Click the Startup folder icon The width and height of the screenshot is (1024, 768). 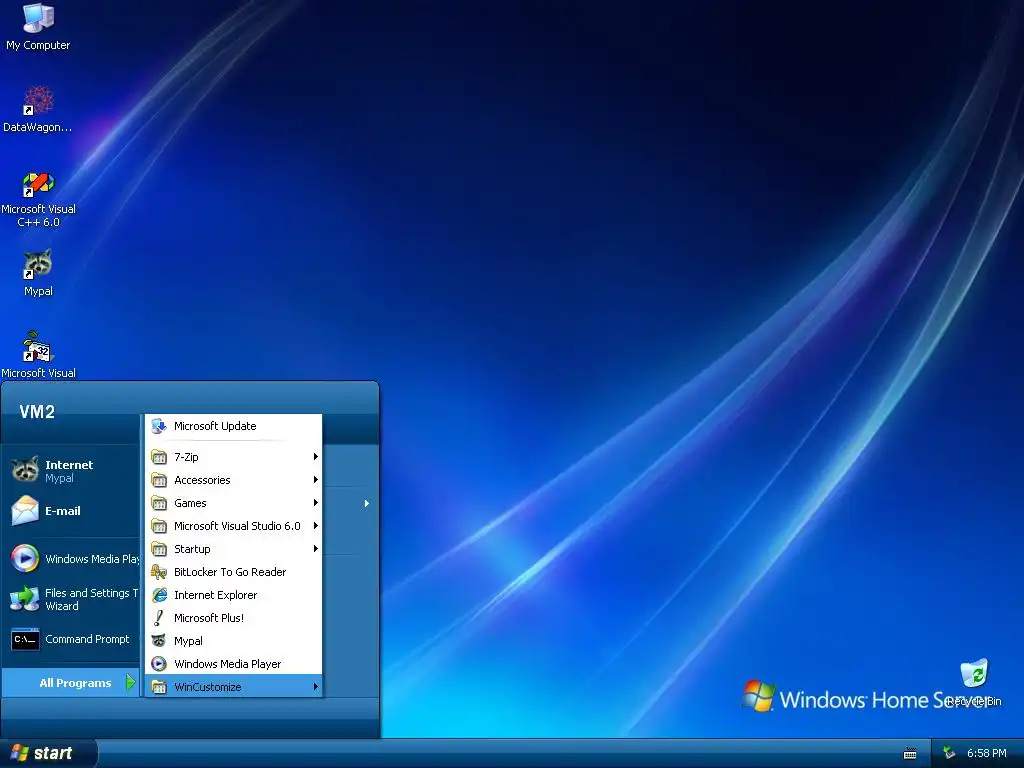[159, 549]
